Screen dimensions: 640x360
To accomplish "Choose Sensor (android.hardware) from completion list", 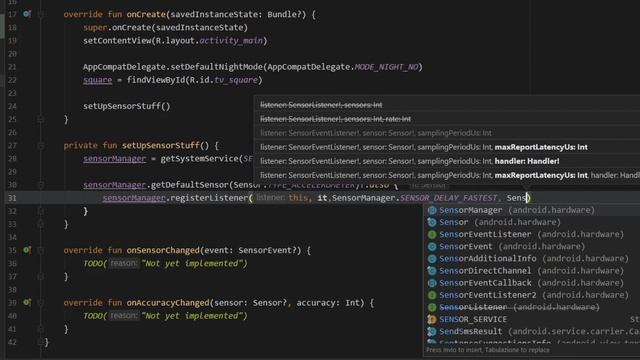I will click(x=531, y=222).
